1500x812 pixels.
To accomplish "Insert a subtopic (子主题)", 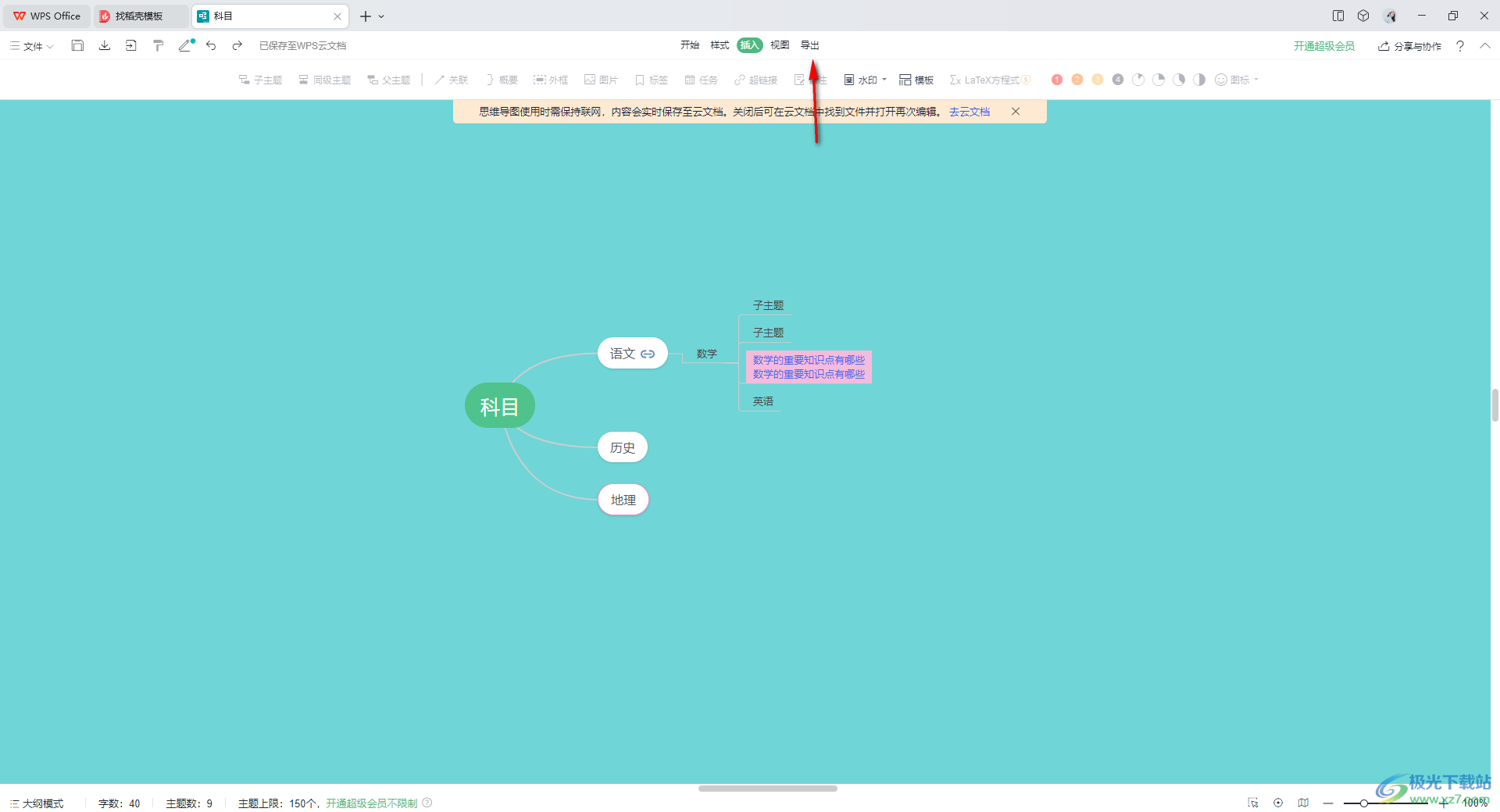I will (260, 80).
